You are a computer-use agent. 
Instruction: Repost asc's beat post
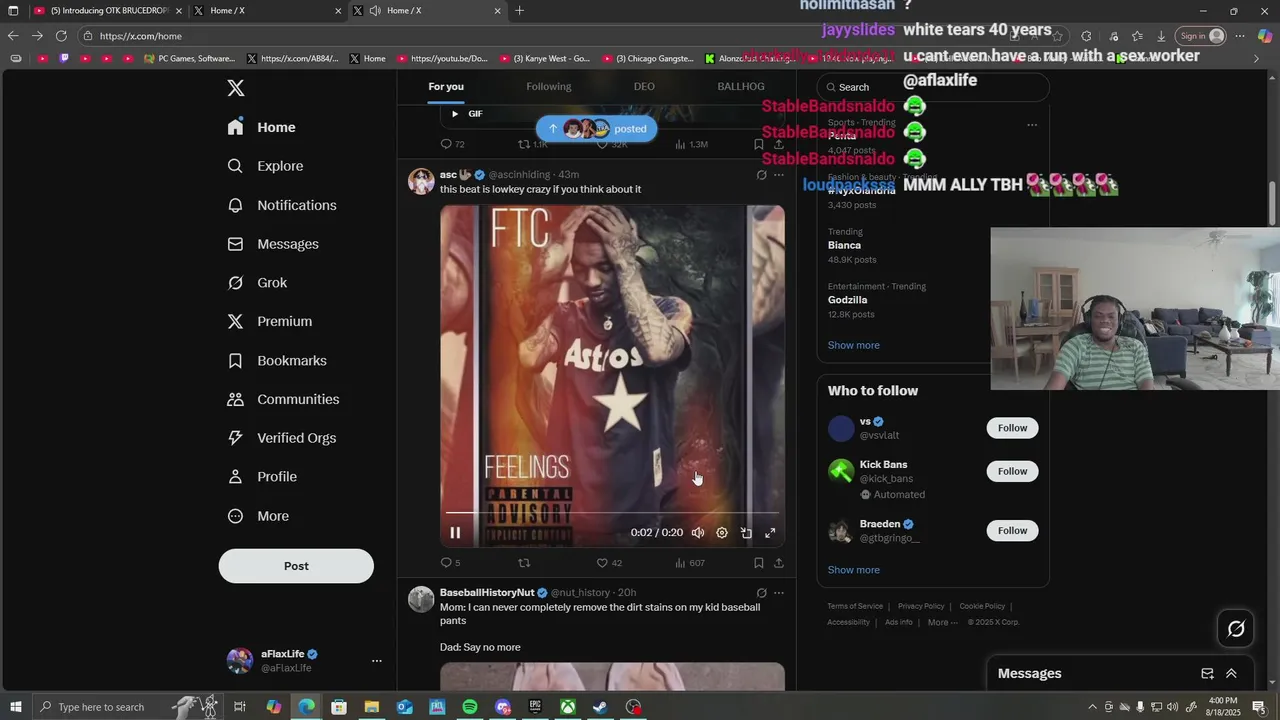point(524,563)
